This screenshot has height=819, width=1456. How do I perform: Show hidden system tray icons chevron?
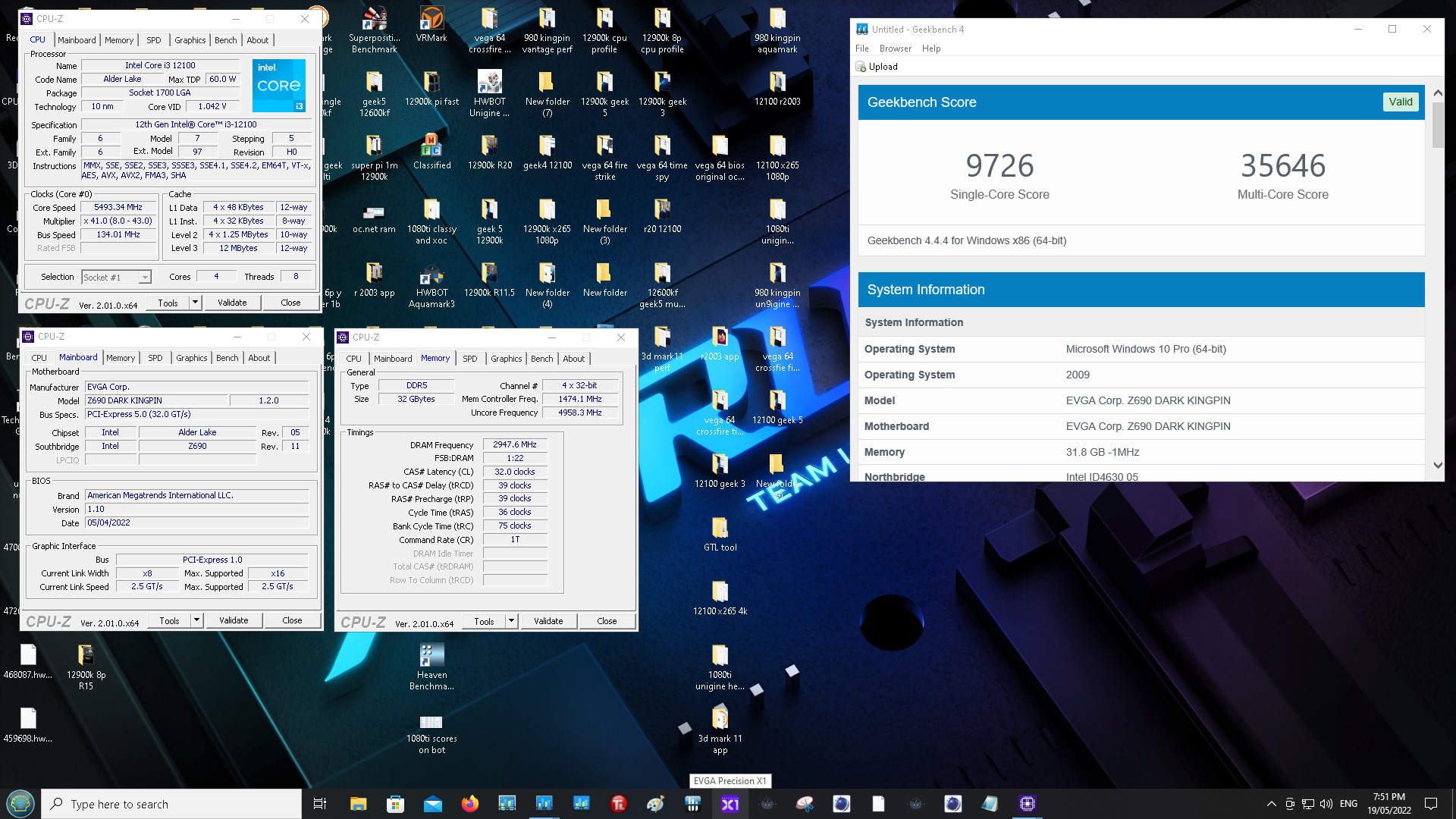point(1271,804)
